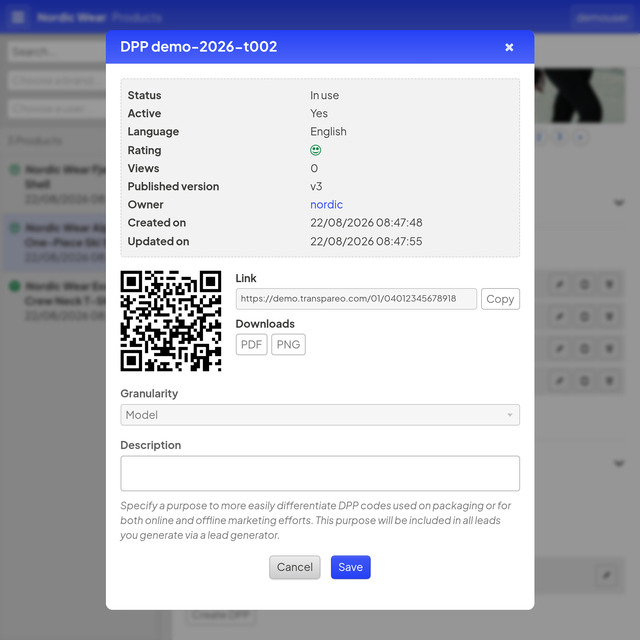
Task: Click the Search field in background sidebar
Action: (x=56, y=52)
